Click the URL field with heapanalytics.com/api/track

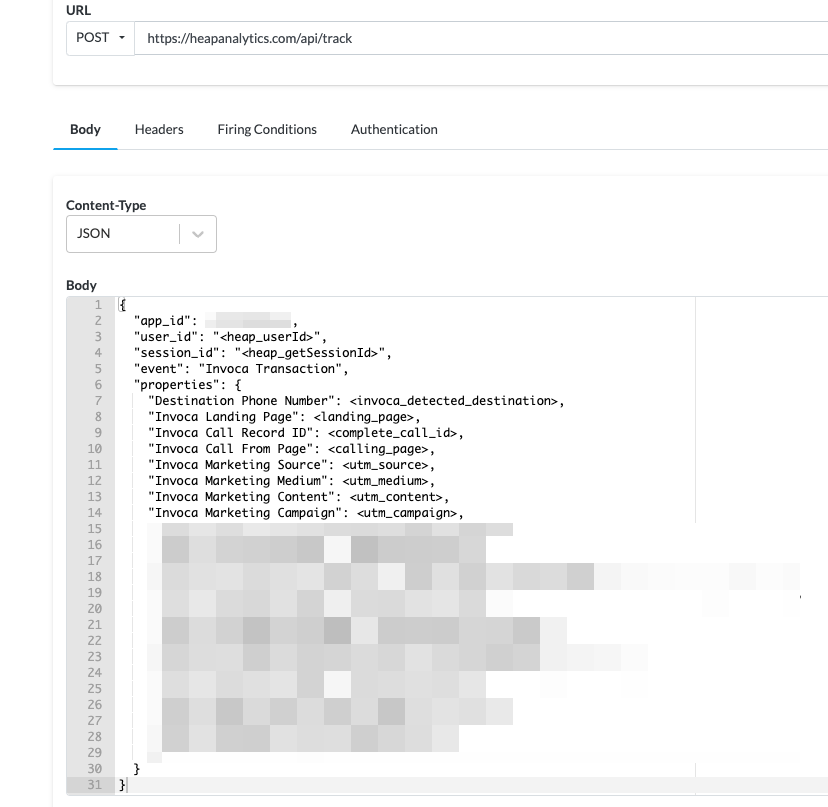point(481,38)
